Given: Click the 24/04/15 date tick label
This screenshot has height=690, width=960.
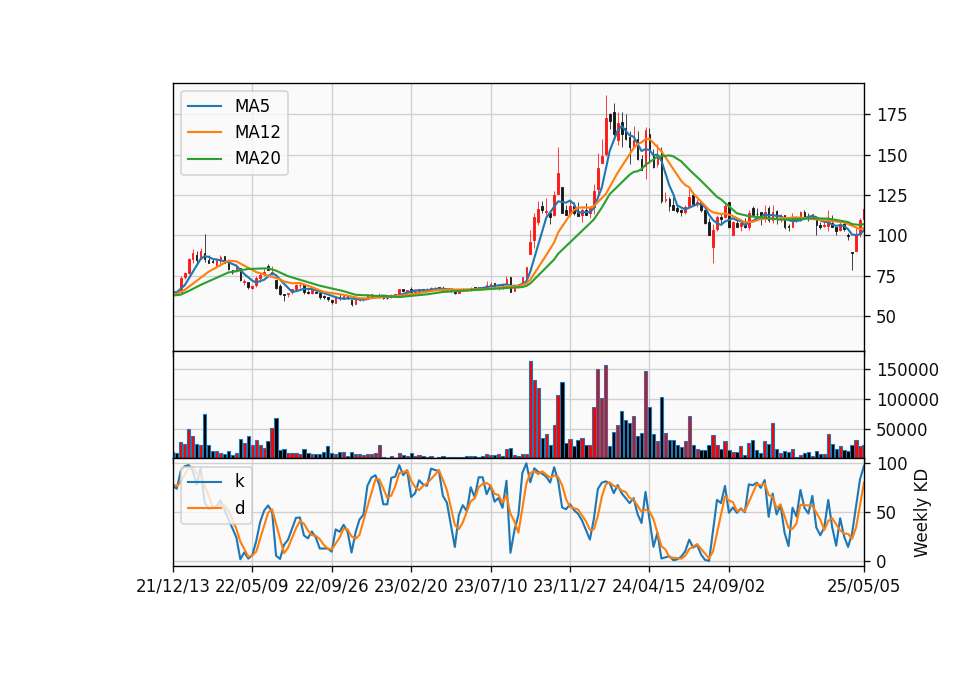Looking at the screenshot, I should click(x=649, y=587).
